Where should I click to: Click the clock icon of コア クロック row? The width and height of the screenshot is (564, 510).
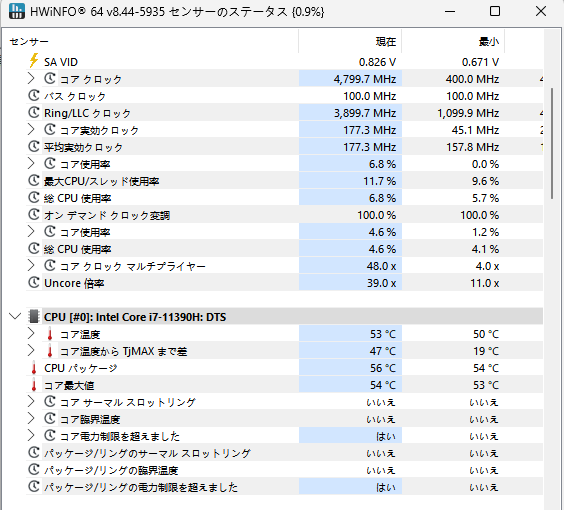tap(50, 78)
